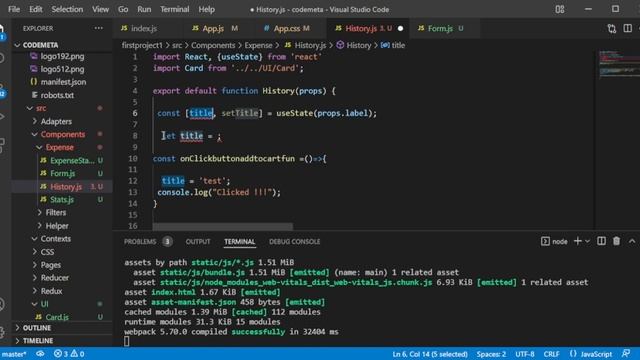Screen dimensions: 640x360
Task: Collapse the Components folder
Action: coord(35,134)
